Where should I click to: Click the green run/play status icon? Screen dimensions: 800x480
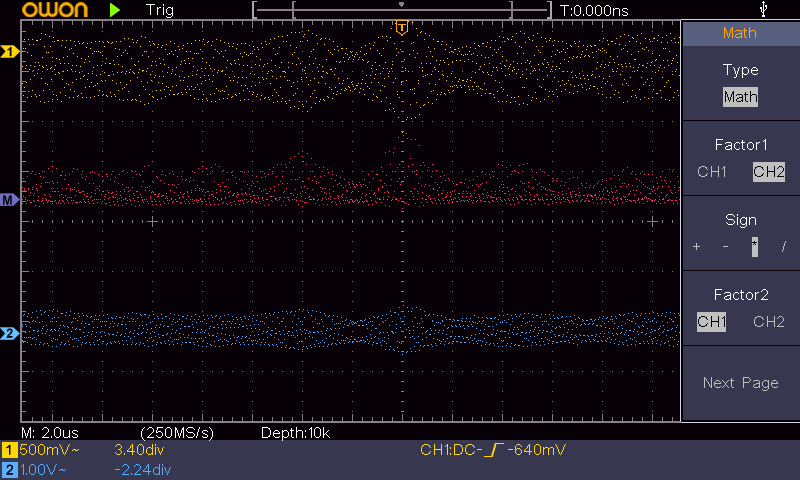[x=116, y=10]
